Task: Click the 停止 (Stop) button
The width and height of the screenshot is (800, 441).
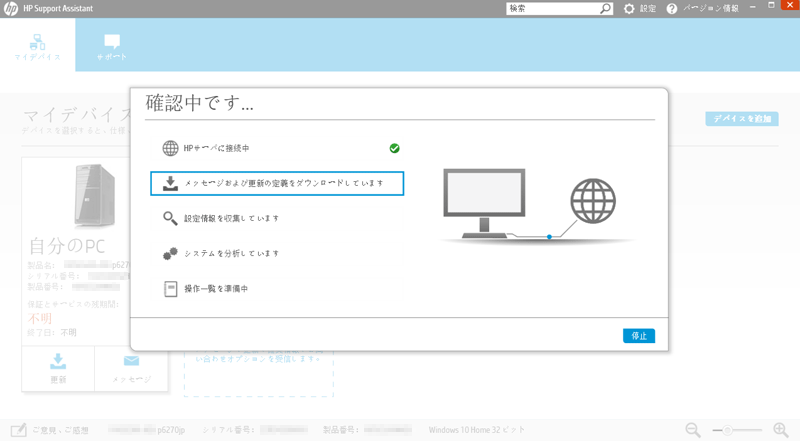Action: click(638, 336)
